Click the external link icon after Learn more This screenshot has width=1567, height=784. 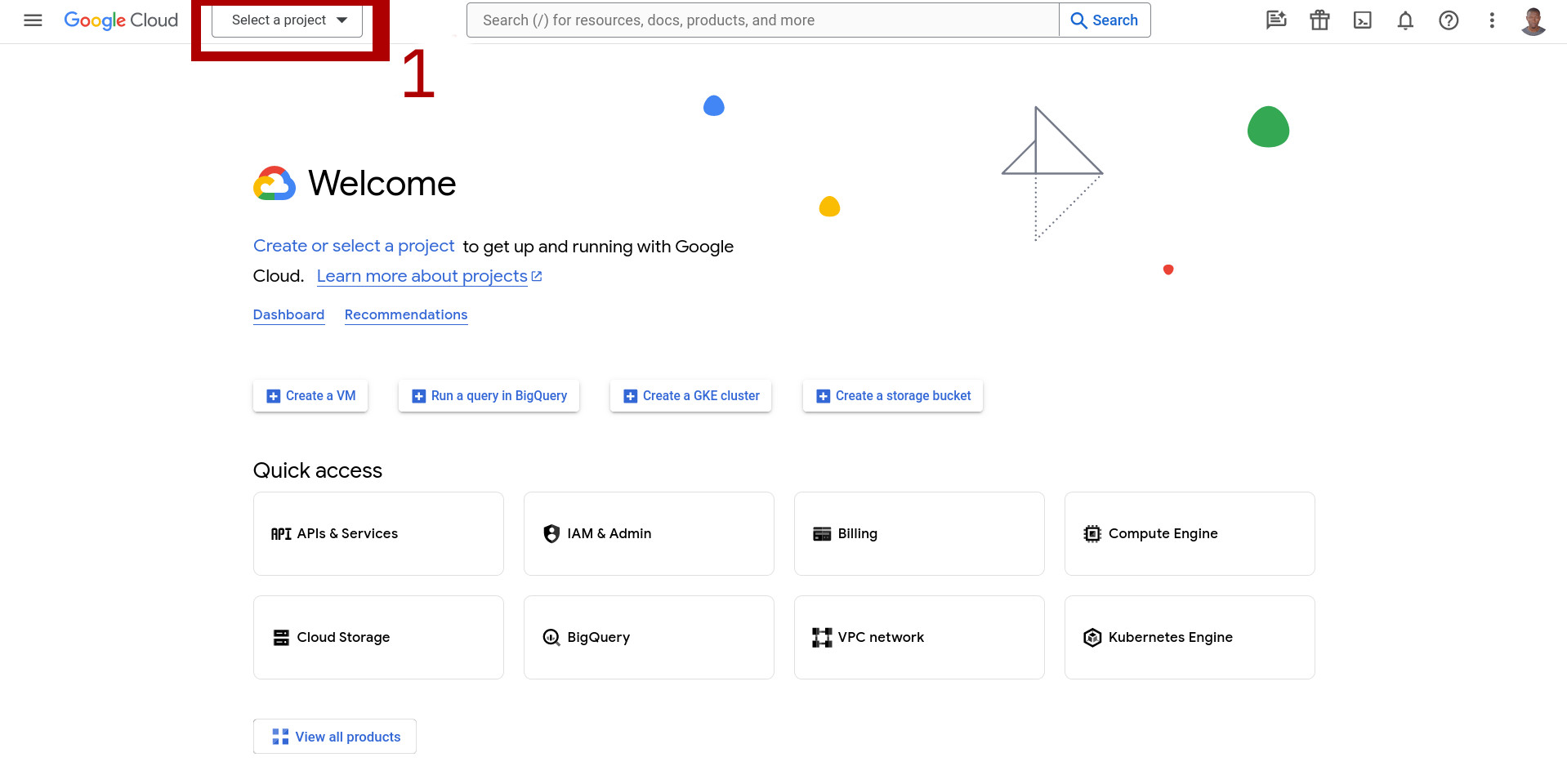pos(537,276)
